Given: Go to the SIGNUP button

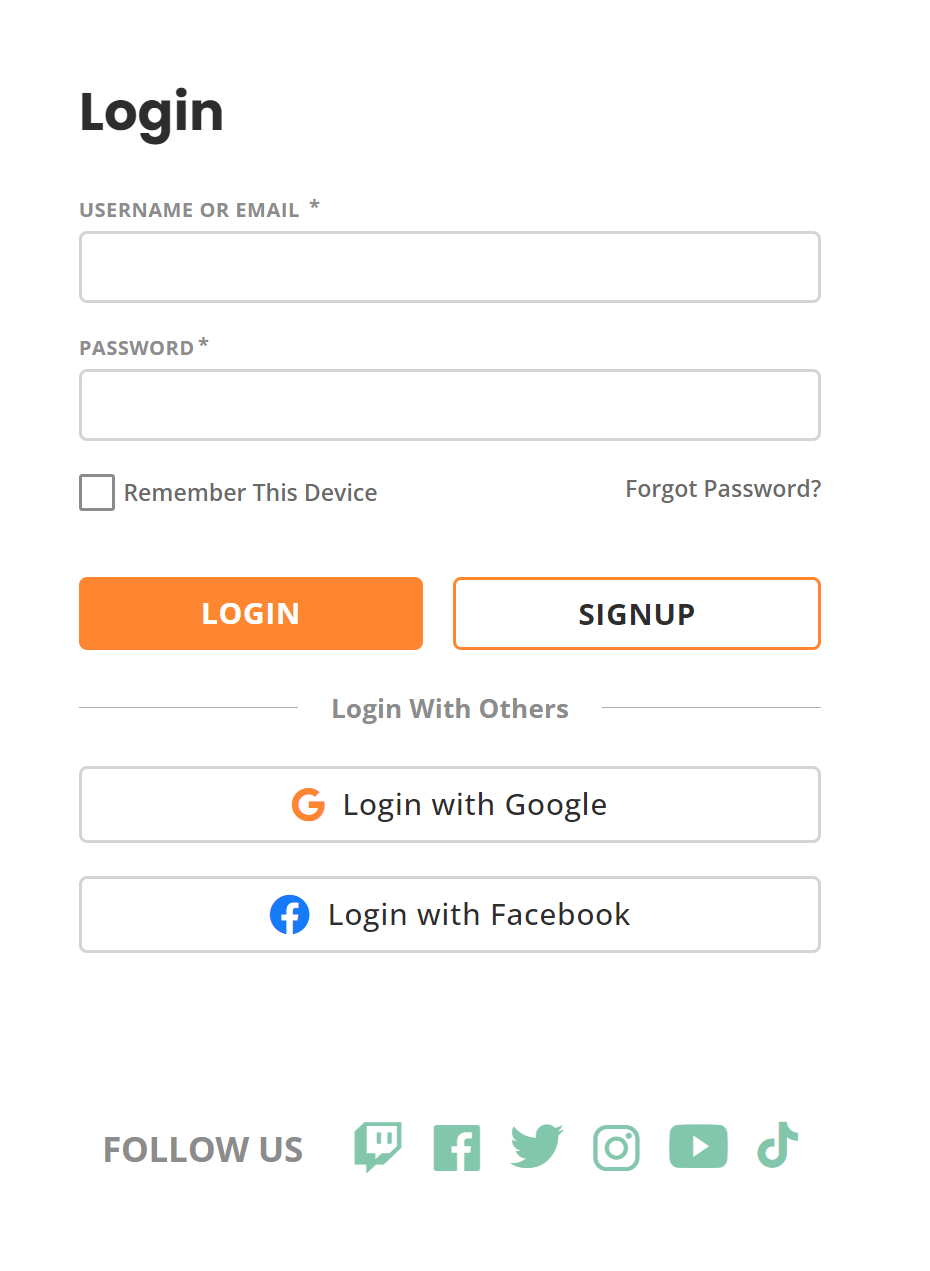Looking at the screenshot, I should tap(637, 613).
